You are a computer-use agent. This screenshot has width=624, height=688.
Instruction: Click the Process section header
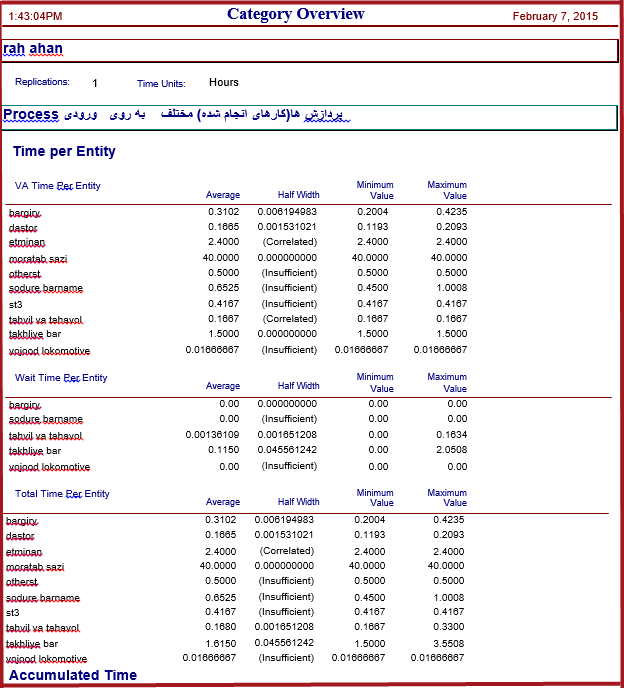pos(31,115)
